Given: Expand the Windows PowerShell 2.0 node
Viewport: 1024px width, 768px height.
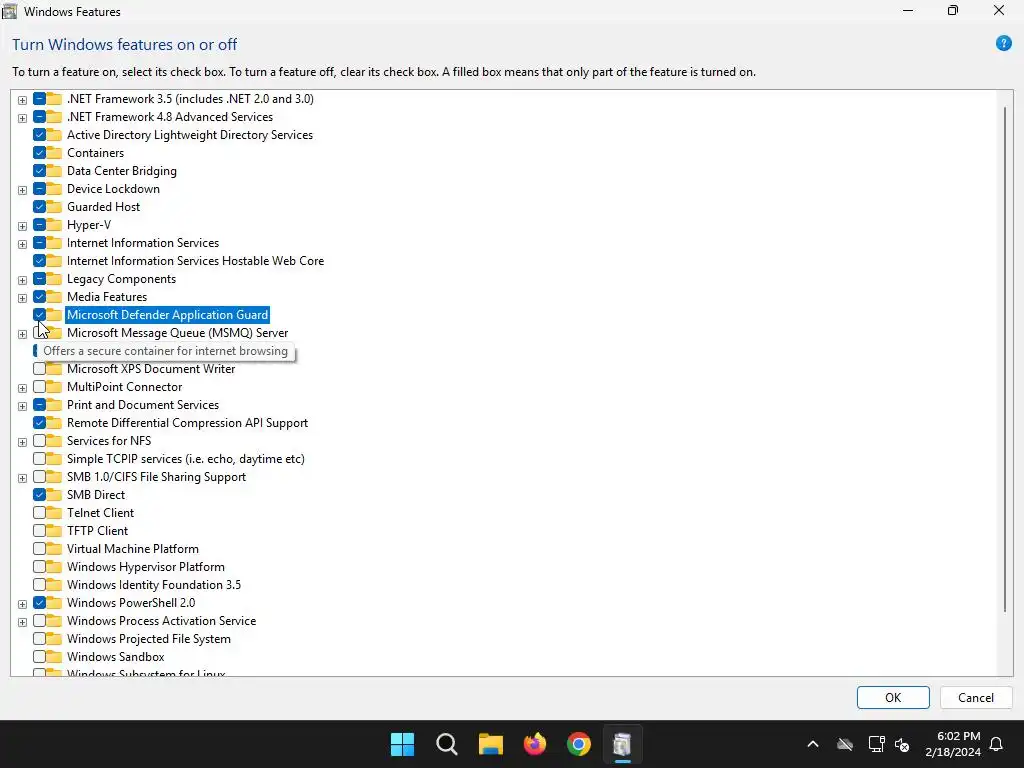Looking at the screenshot, I should (22, 604).
